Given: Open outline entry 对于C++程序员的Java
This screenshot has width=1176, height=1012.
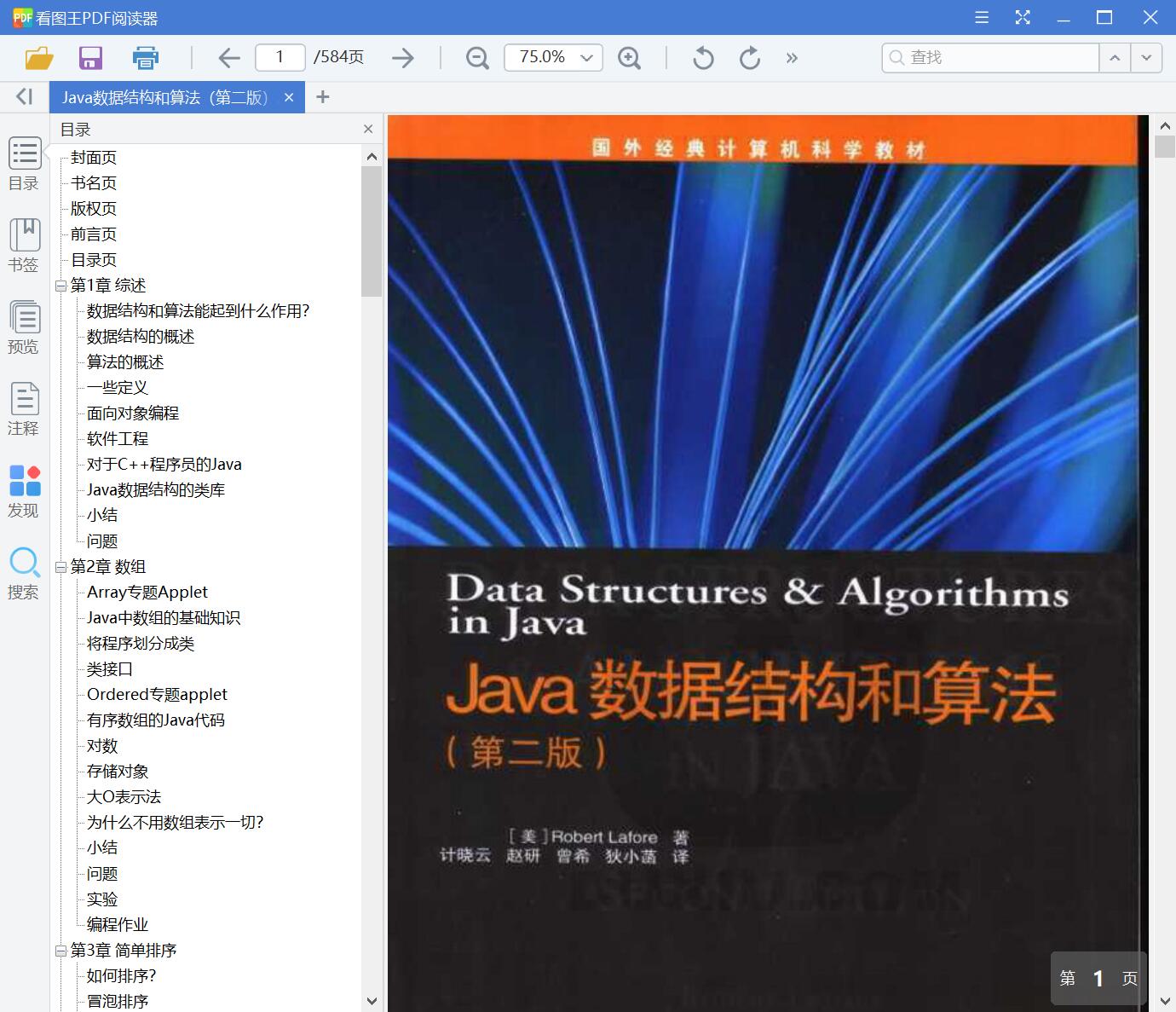Looking at the screenshot, I should tap(164, 465).
